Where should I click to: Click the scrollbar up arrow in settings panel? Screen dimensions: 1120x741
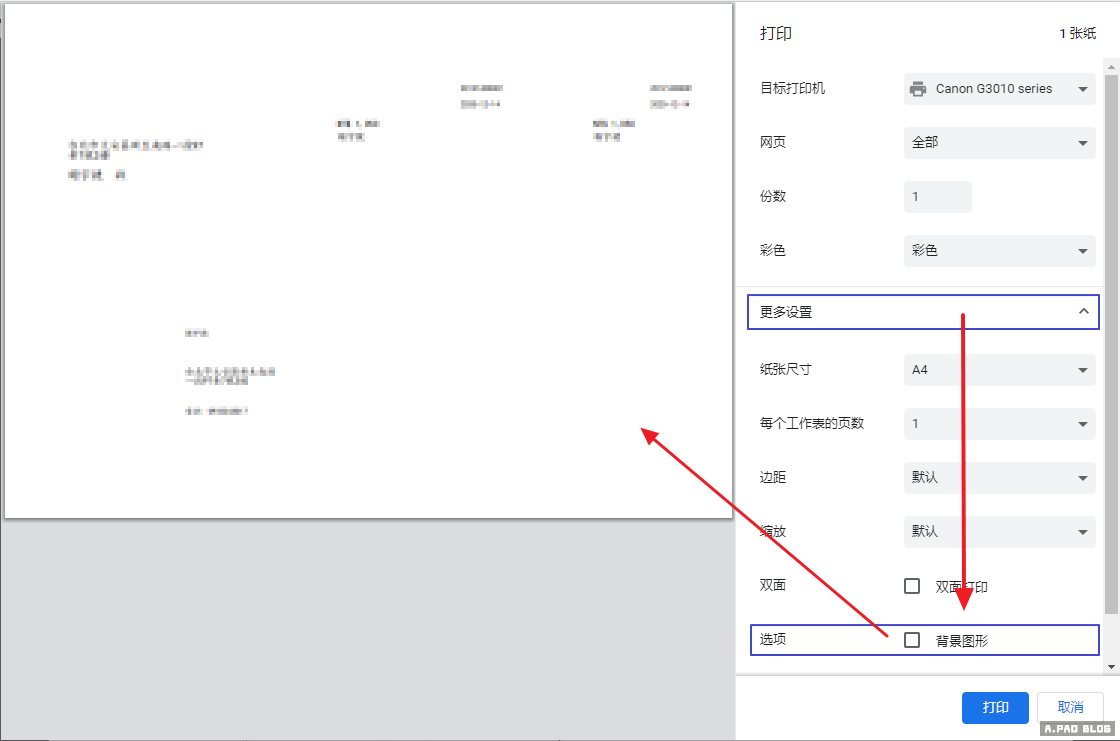click(x=1111, y=66)
